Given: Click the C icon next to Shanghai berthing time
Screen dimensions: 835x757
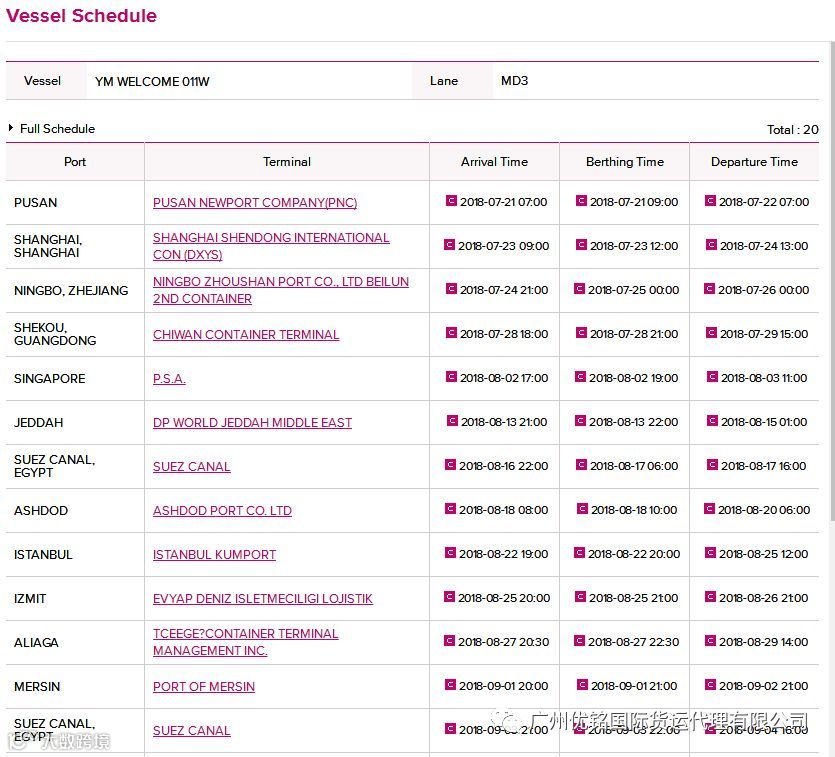Looking at the screenshot, I should (580, 245).
